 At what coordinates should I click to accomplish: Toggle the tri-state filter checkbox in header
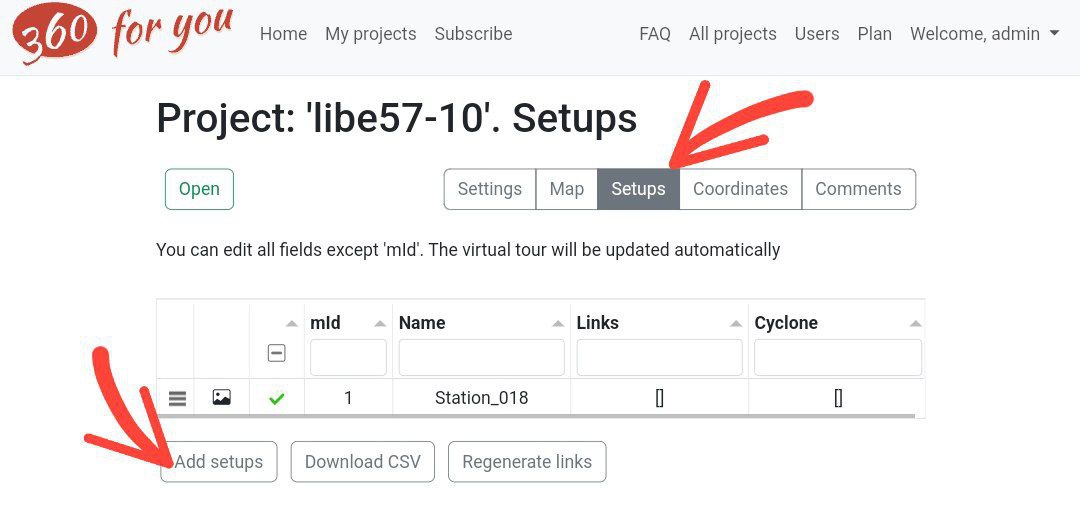(x=277, y=353)
